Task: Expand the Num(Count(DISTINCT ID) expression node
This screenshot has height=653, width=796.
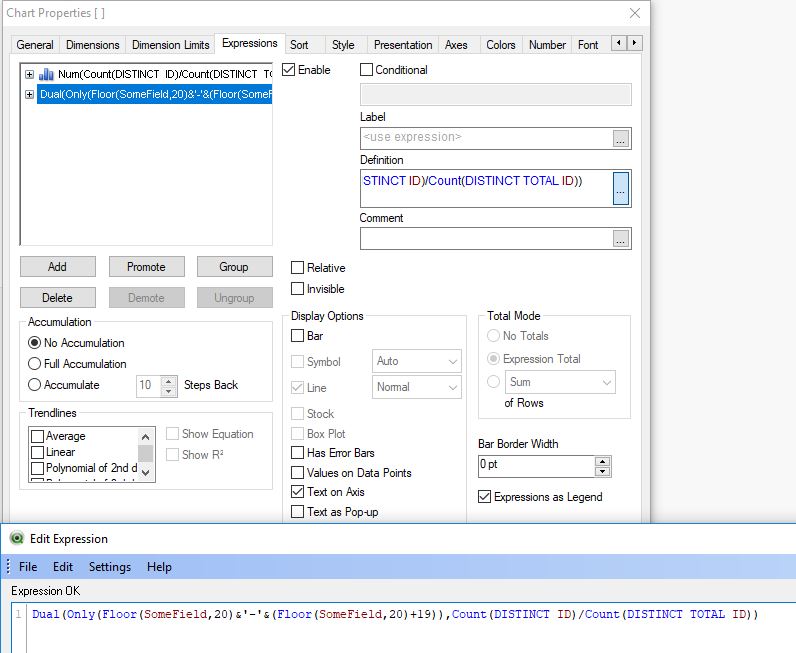Action: 30,74
